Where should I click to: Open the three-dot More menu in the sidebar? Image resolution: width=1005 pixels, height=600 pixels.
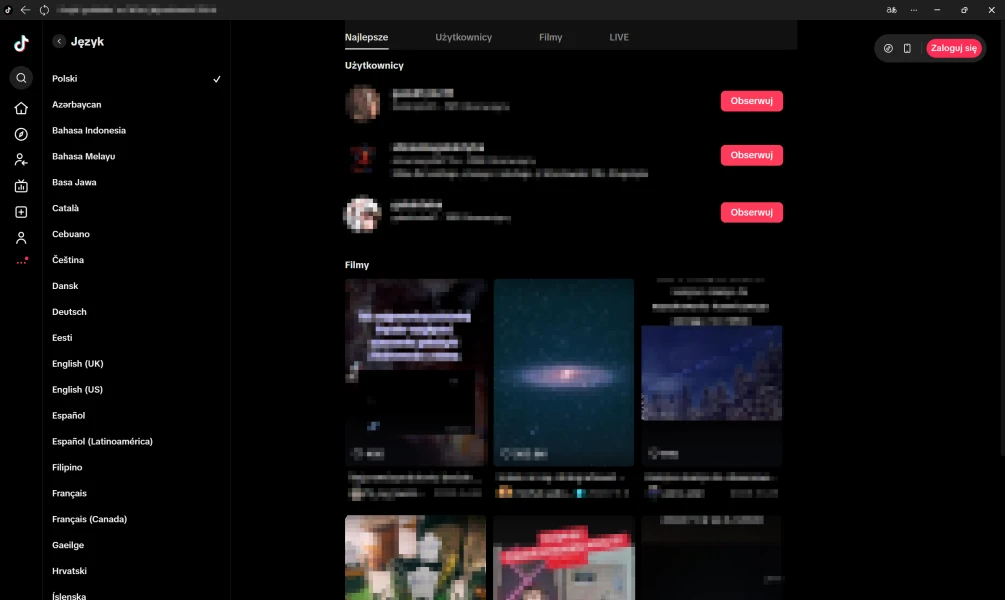(x=21, y=262)
